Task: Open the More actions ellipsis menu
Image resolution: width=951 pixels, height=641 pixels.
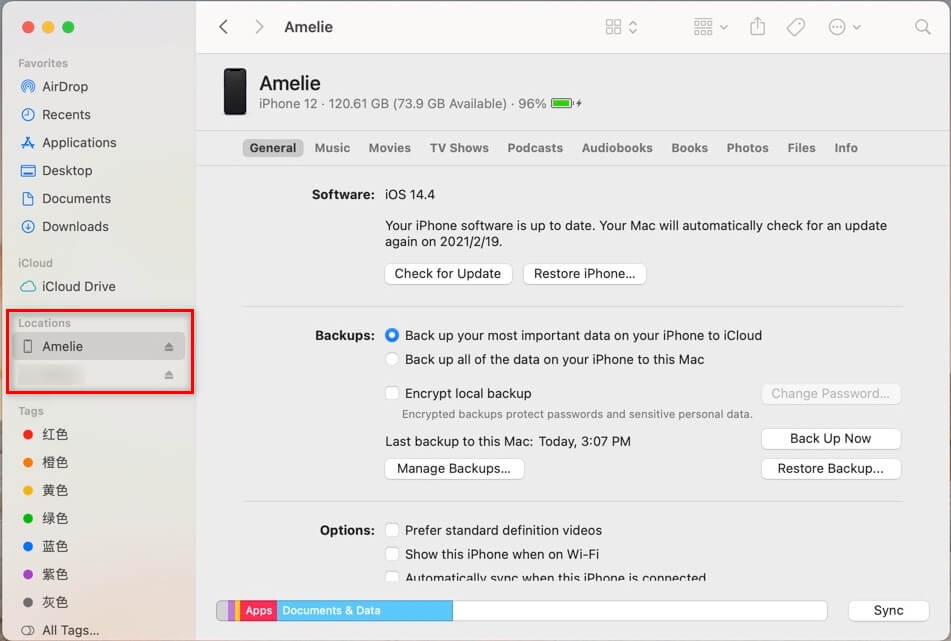Action: coord(844,27)
